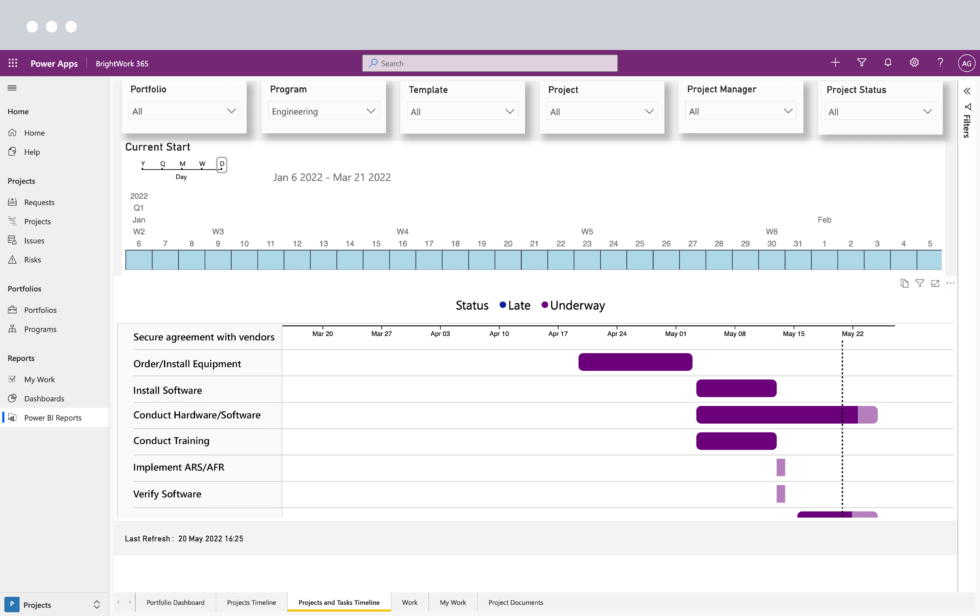Click the Help link in the sidebar
The width and height of the screenshot is (980, 616).
click(x=32, y=152)
